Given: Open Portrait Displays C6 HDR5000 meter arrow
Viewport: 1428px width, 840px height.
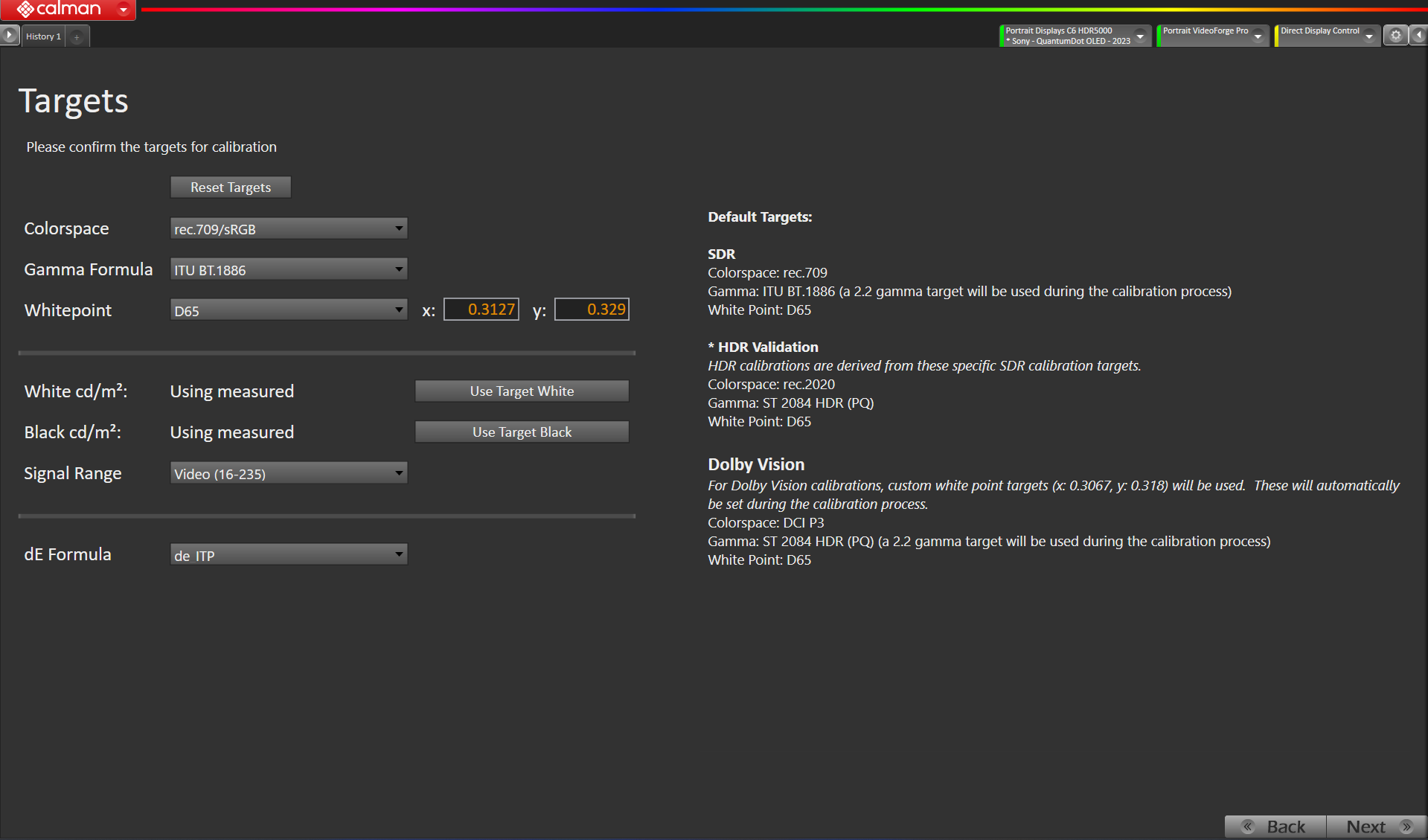Looking at the screenshot, I should click(x=1140, y=36).
